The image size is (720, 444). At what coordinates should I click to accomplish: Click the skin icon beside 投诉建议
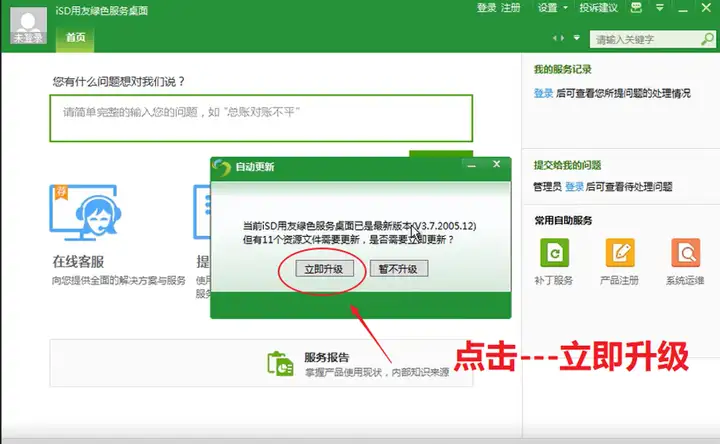point(636,7)
